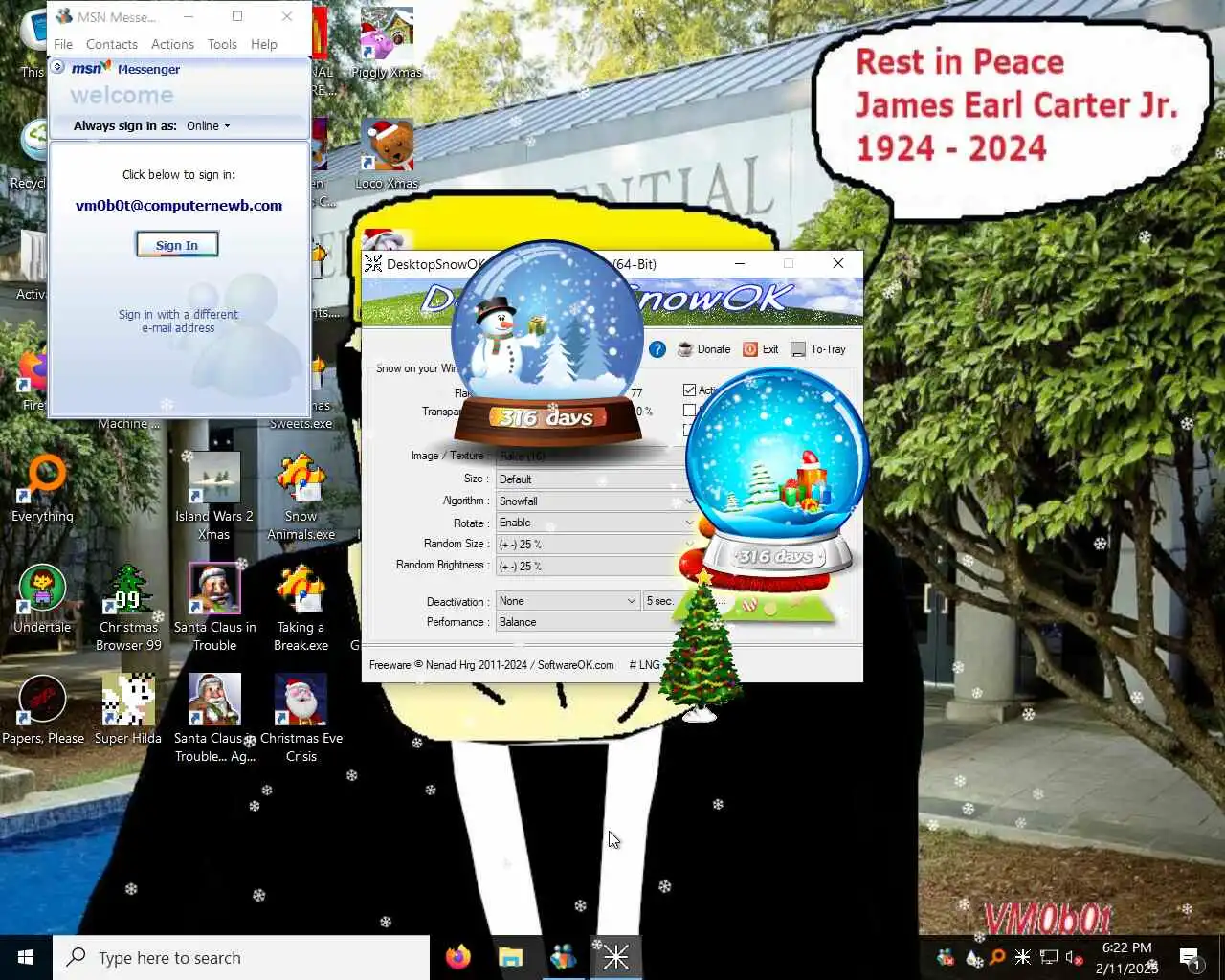
Task: Open Firefox from the taskbar
Action: click(x=458, y=957)
